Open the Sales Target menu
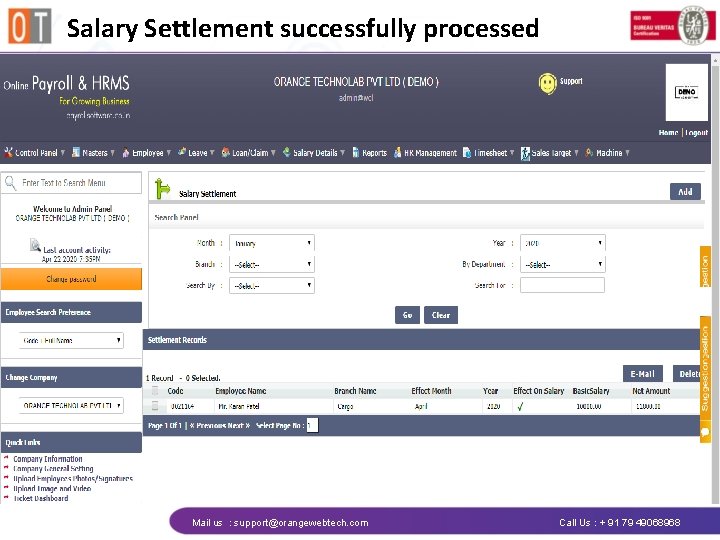Viewport: 720px width, 540px height. [x=550, y=153]
